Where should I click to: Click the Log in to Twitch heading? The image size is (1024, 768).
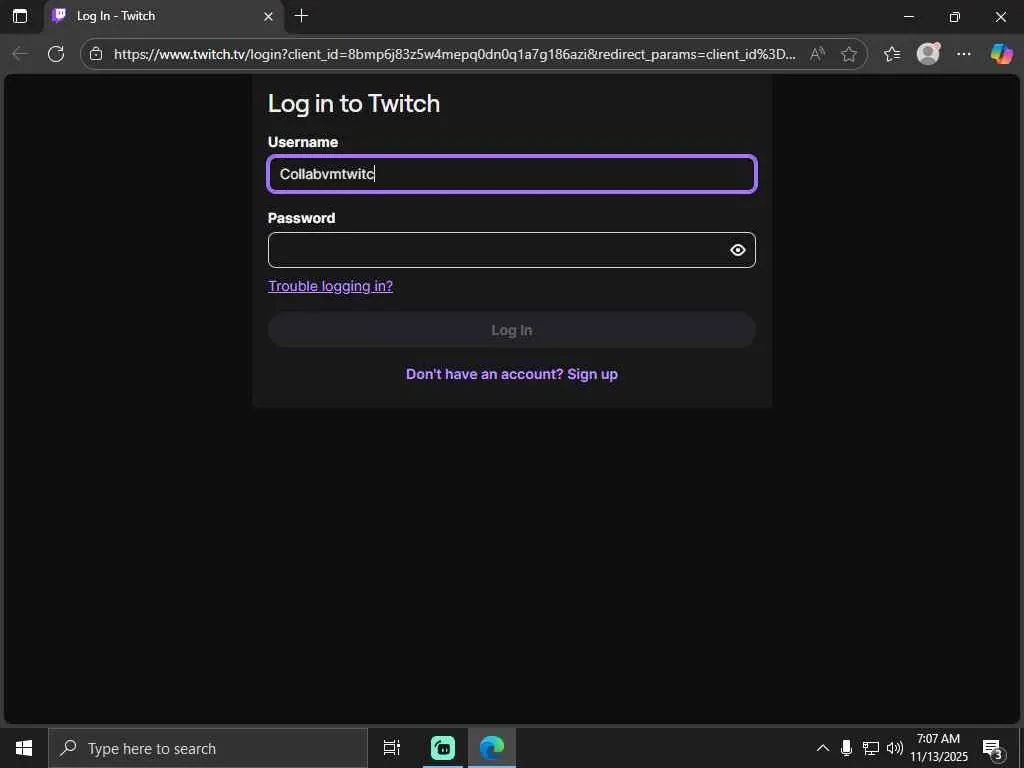[354, 104]
